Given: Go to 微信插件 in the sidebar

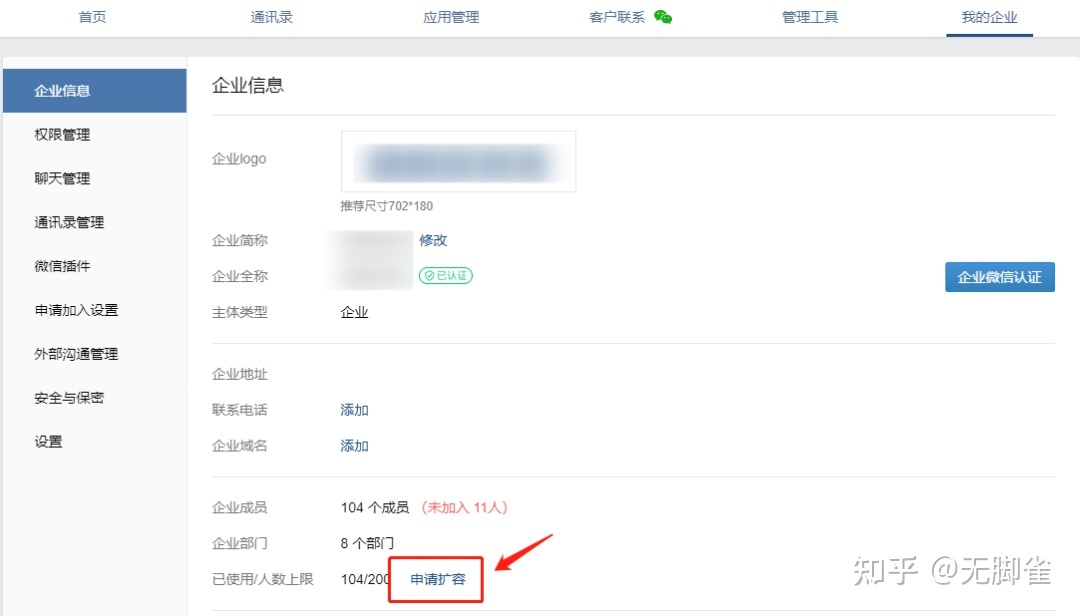Looking at the screenshot, I should [62, 266].
